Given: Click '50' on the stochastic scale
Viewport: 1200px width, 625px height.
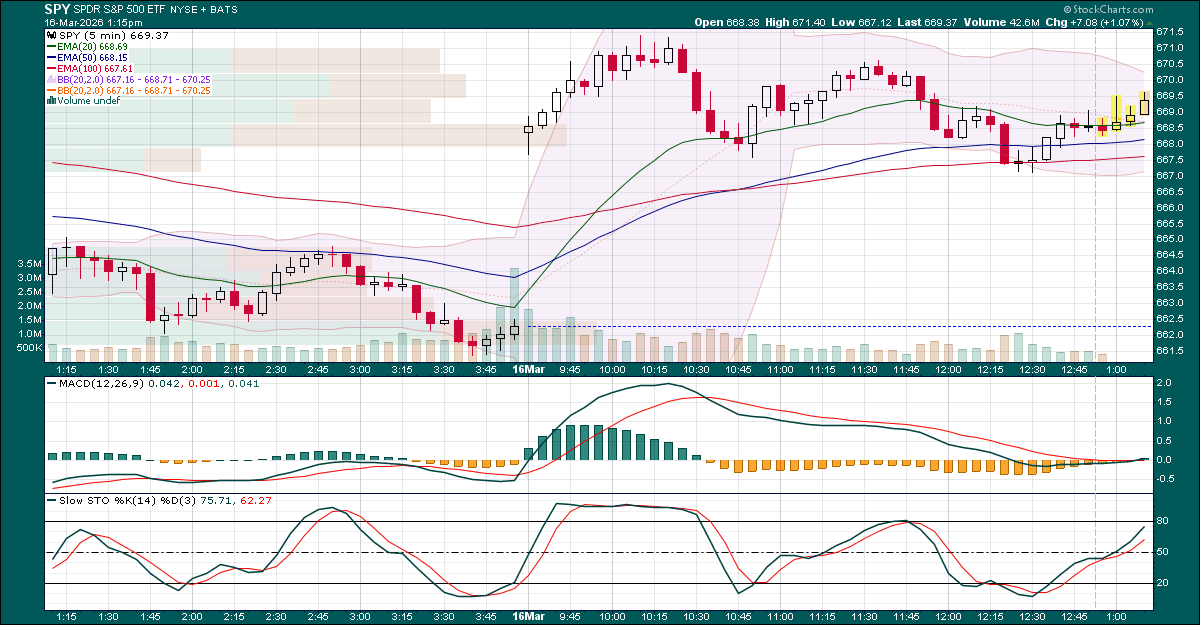Looking at the screenshot, I should pos(1163,552).
